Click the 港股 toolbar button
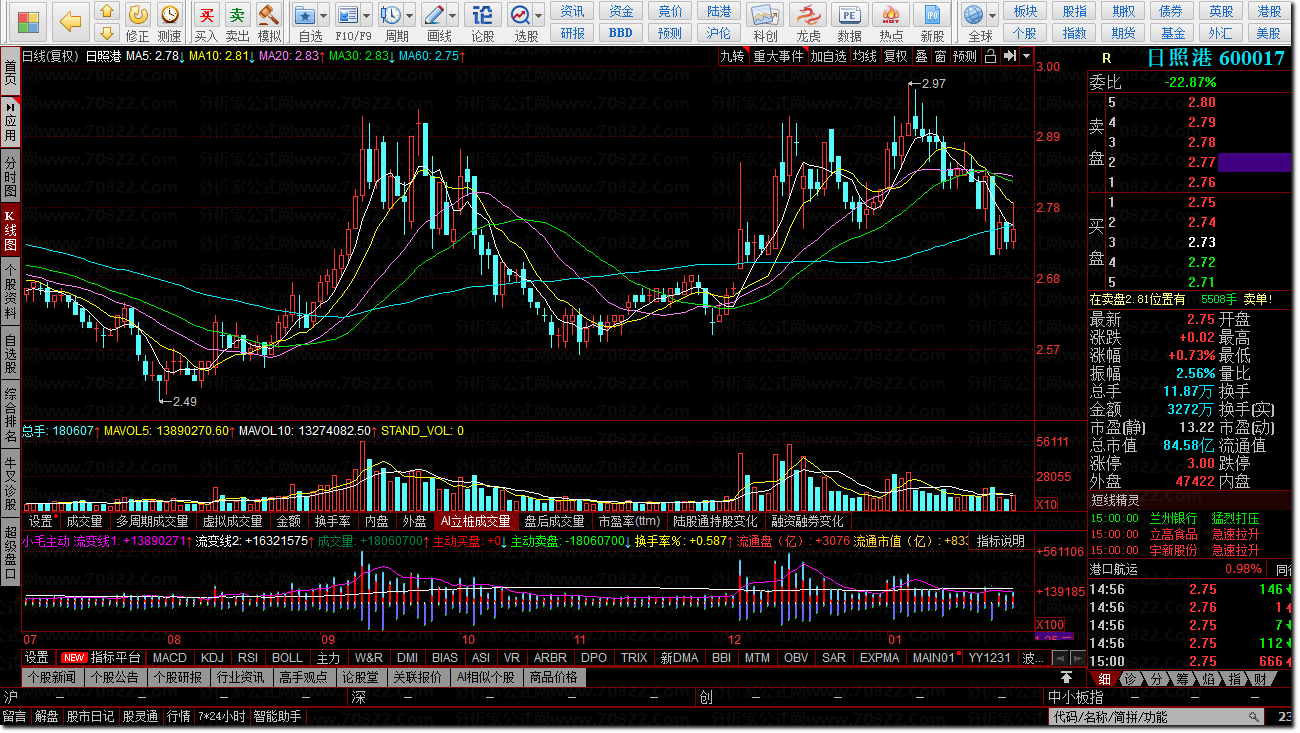 pyautogui.click(x=1269, y=11)
